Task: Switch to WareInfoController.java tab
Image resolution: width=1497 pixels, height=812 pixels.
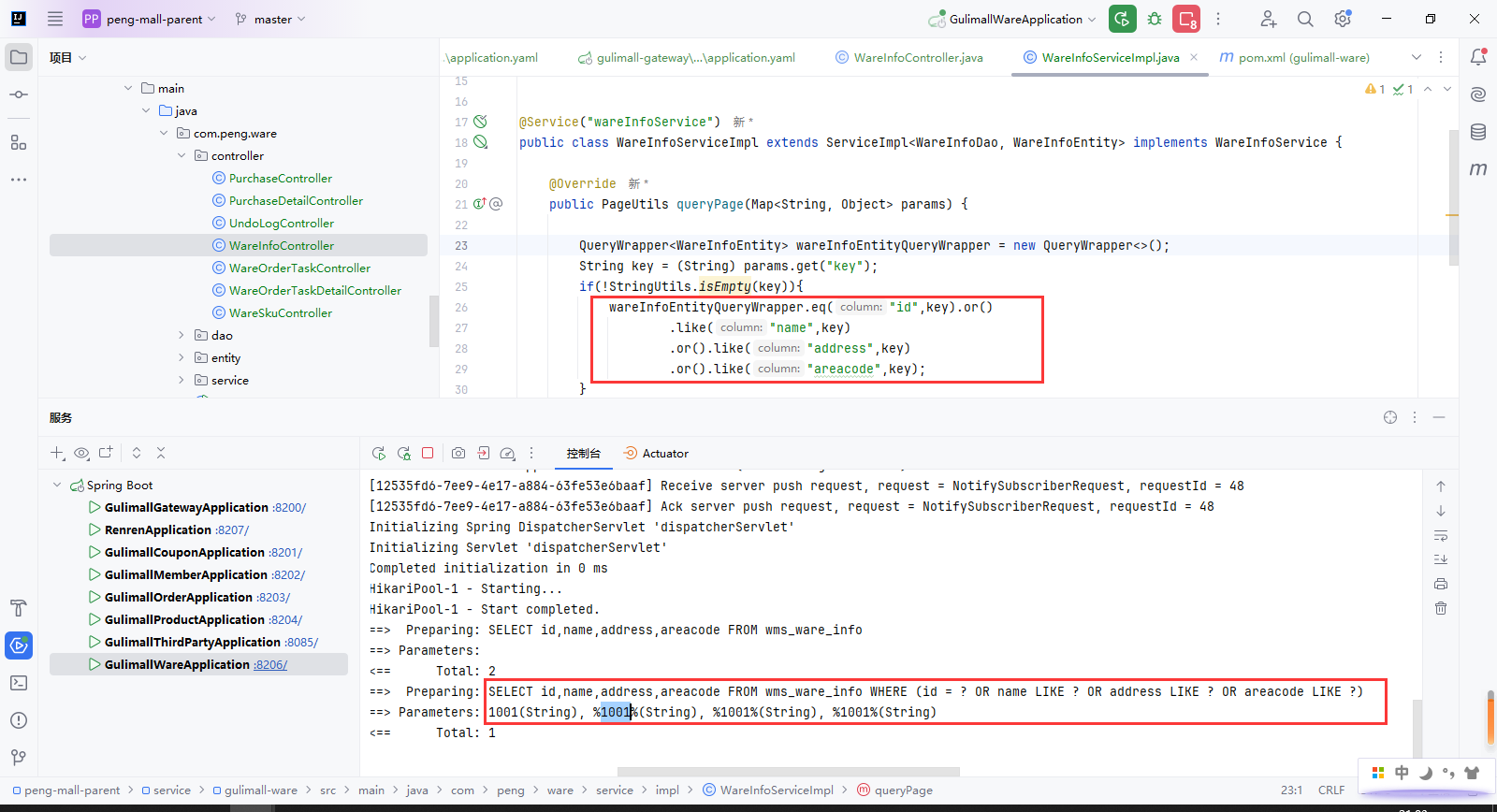Action: [908, 57]
